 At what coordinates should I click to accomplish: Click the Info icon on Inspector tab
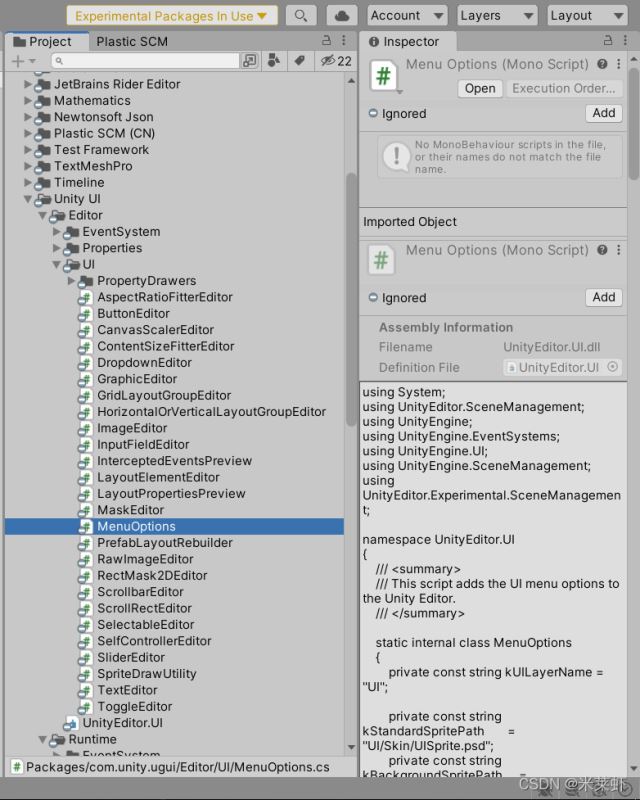click(x=374, y=41)
